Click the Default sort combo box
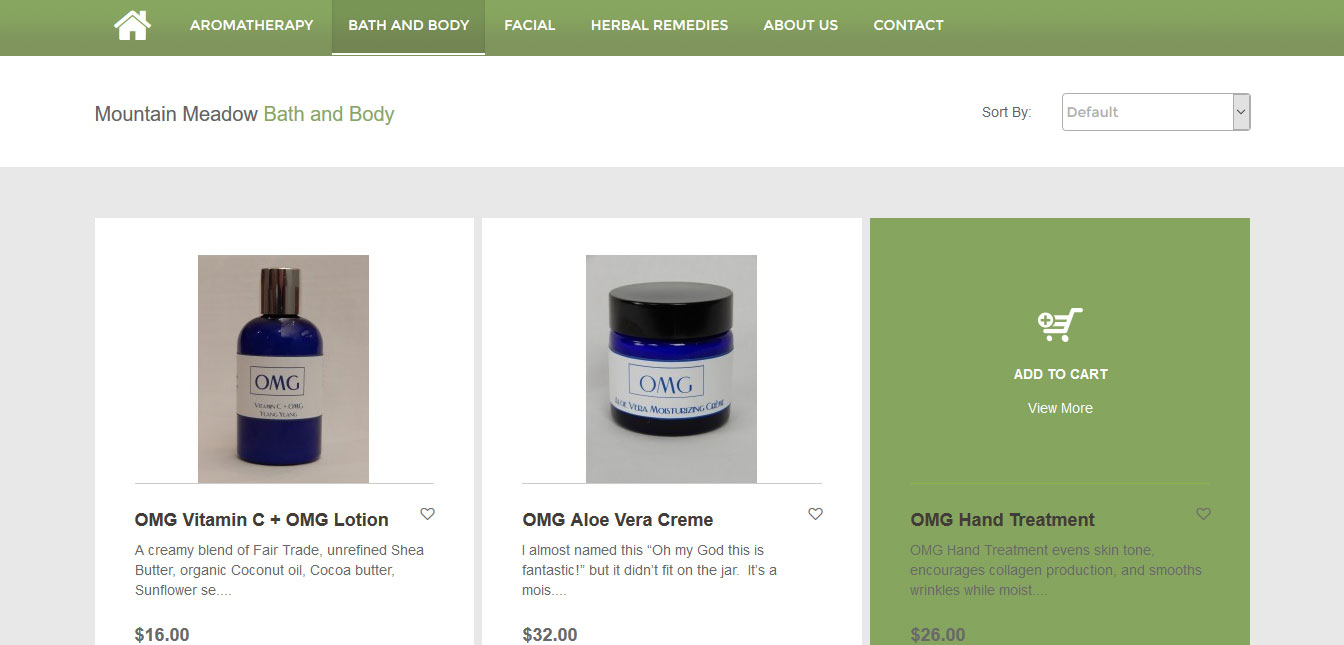The image size is (1344, 645). tap(1156, 112)
